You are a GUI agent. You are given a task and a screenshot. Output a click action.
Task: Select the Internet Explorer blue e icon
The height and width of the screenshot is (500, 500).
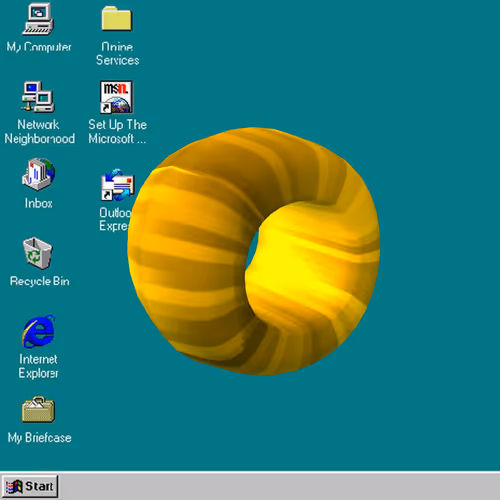pyautogui.click(x=38, y=331)
